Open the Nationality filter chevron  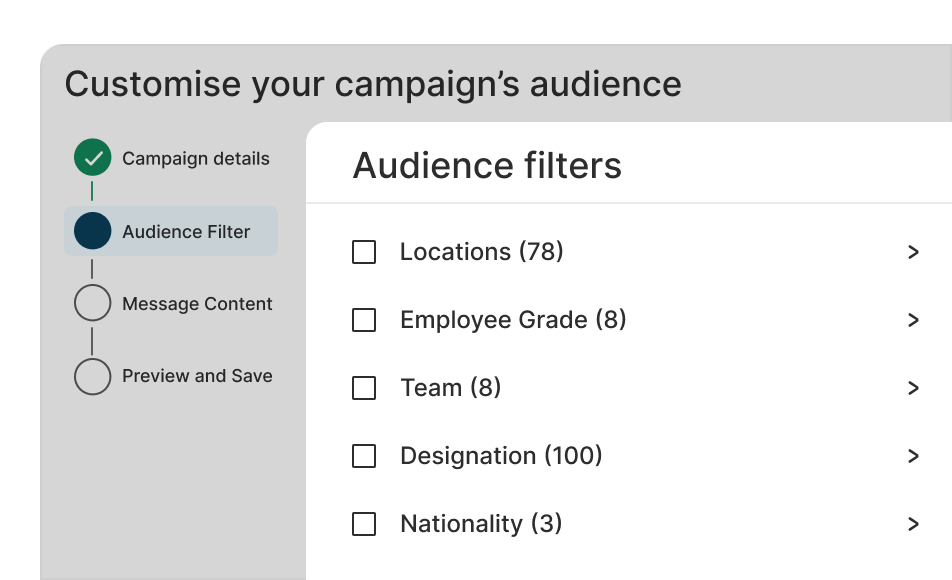[913, 524]
